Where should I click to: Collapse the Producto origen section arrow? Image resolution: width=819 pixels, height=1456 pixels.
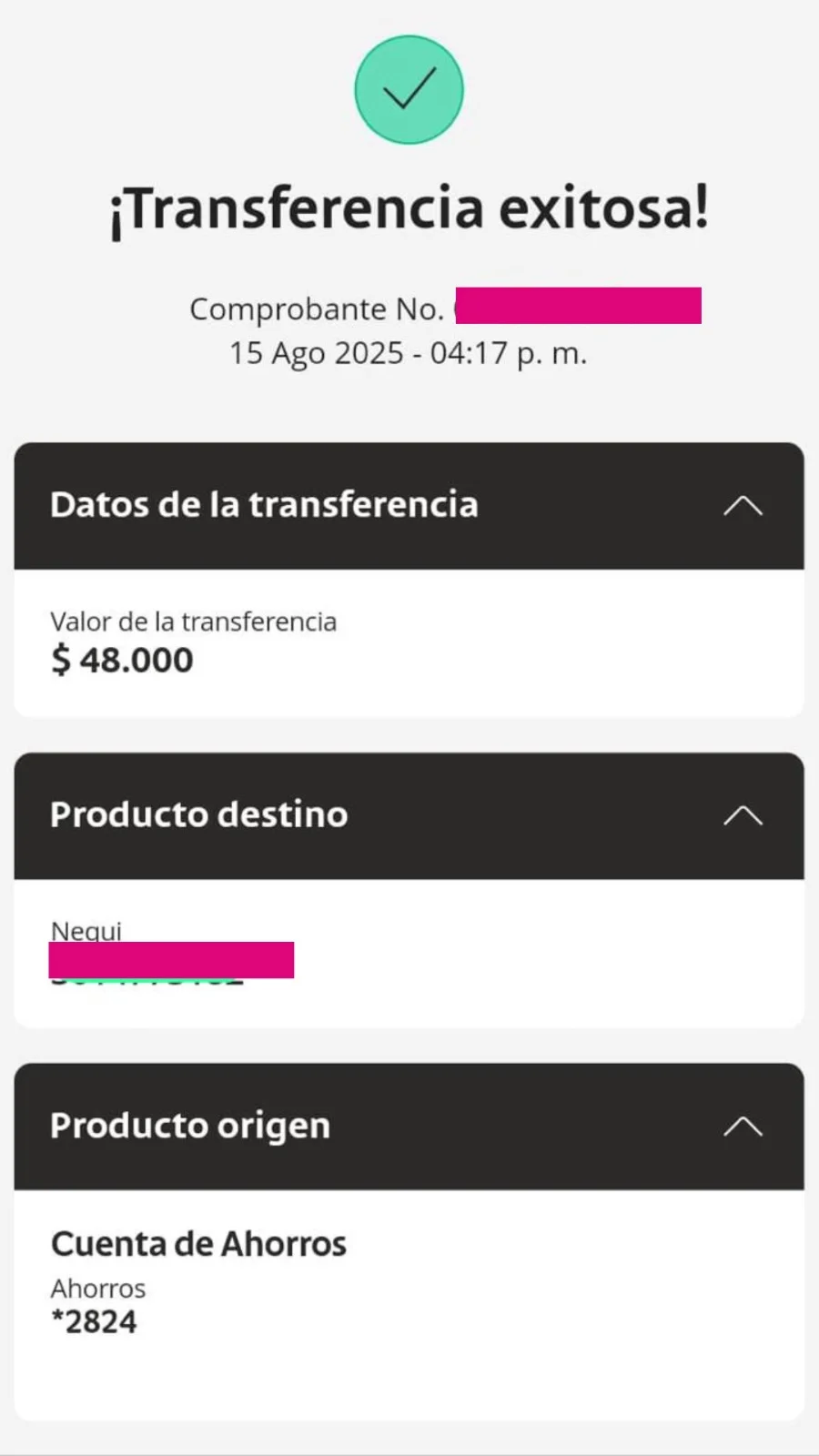pyautogui.click(x=743, y=1127)
